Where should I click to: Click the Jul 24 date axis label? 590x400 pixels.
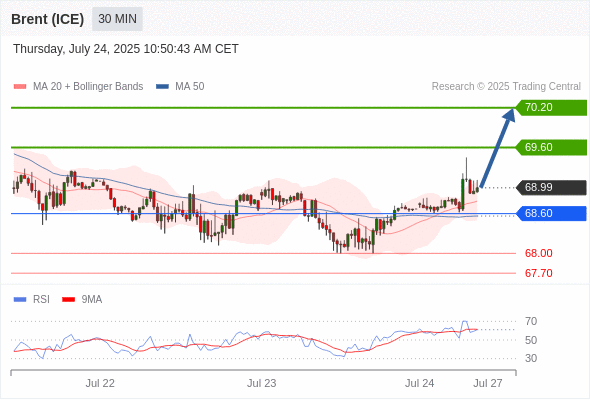pyautogui.click(x=420, y=383)
